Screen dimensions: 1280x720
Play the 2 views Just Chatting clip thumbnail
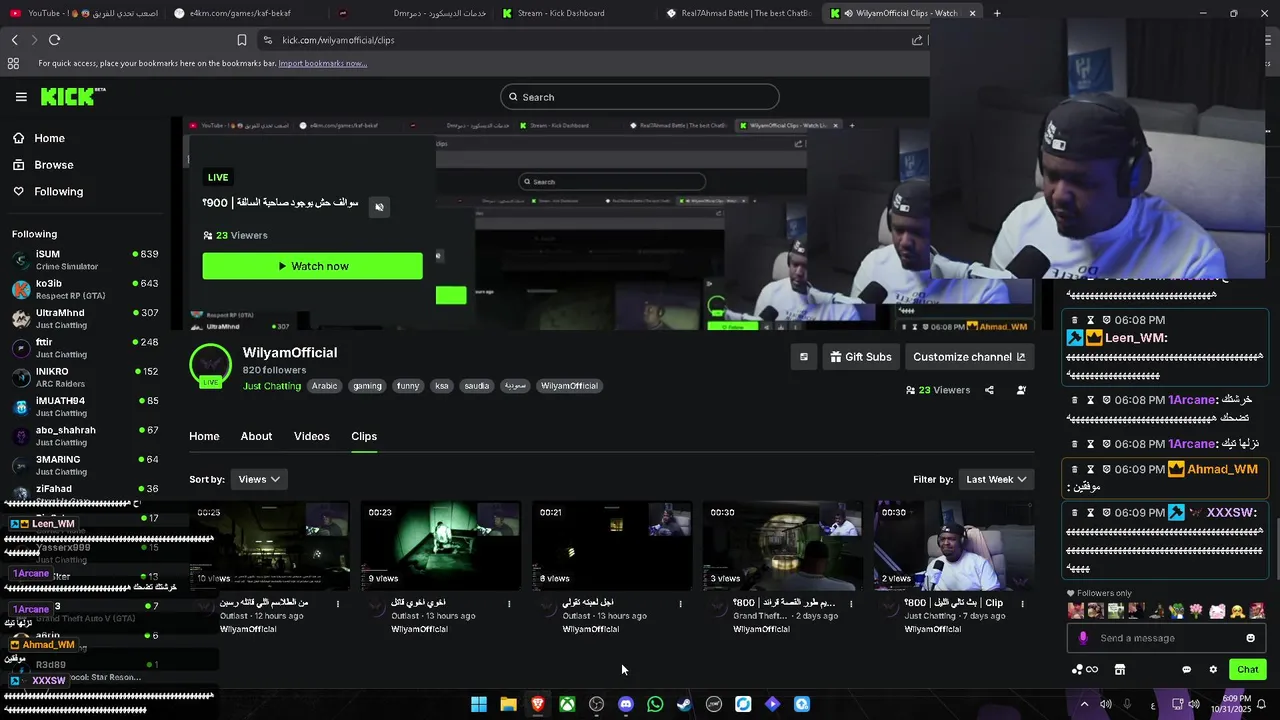pyautogui.click(x=953, y=546)
